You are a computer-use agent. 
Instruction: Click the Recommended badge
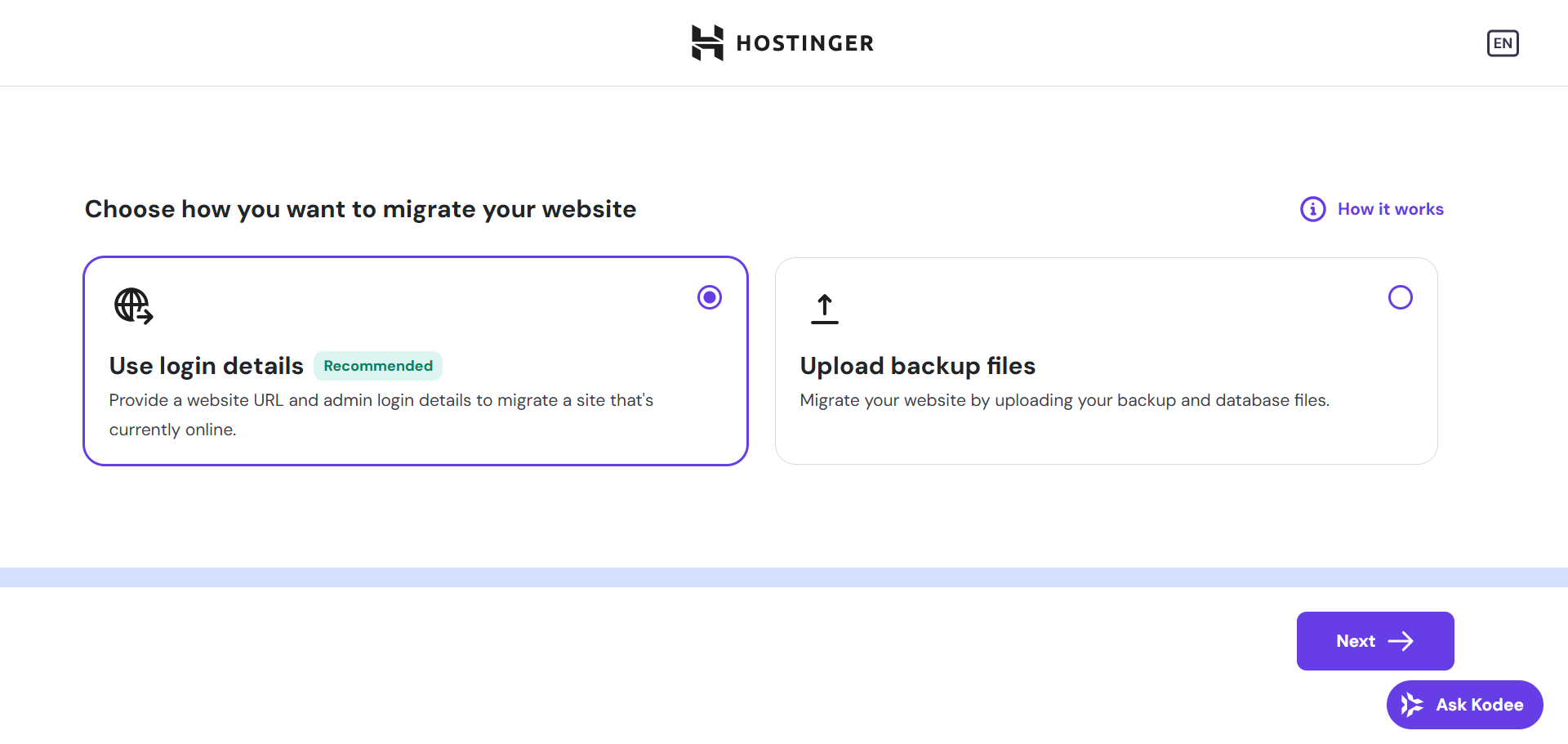378,366
